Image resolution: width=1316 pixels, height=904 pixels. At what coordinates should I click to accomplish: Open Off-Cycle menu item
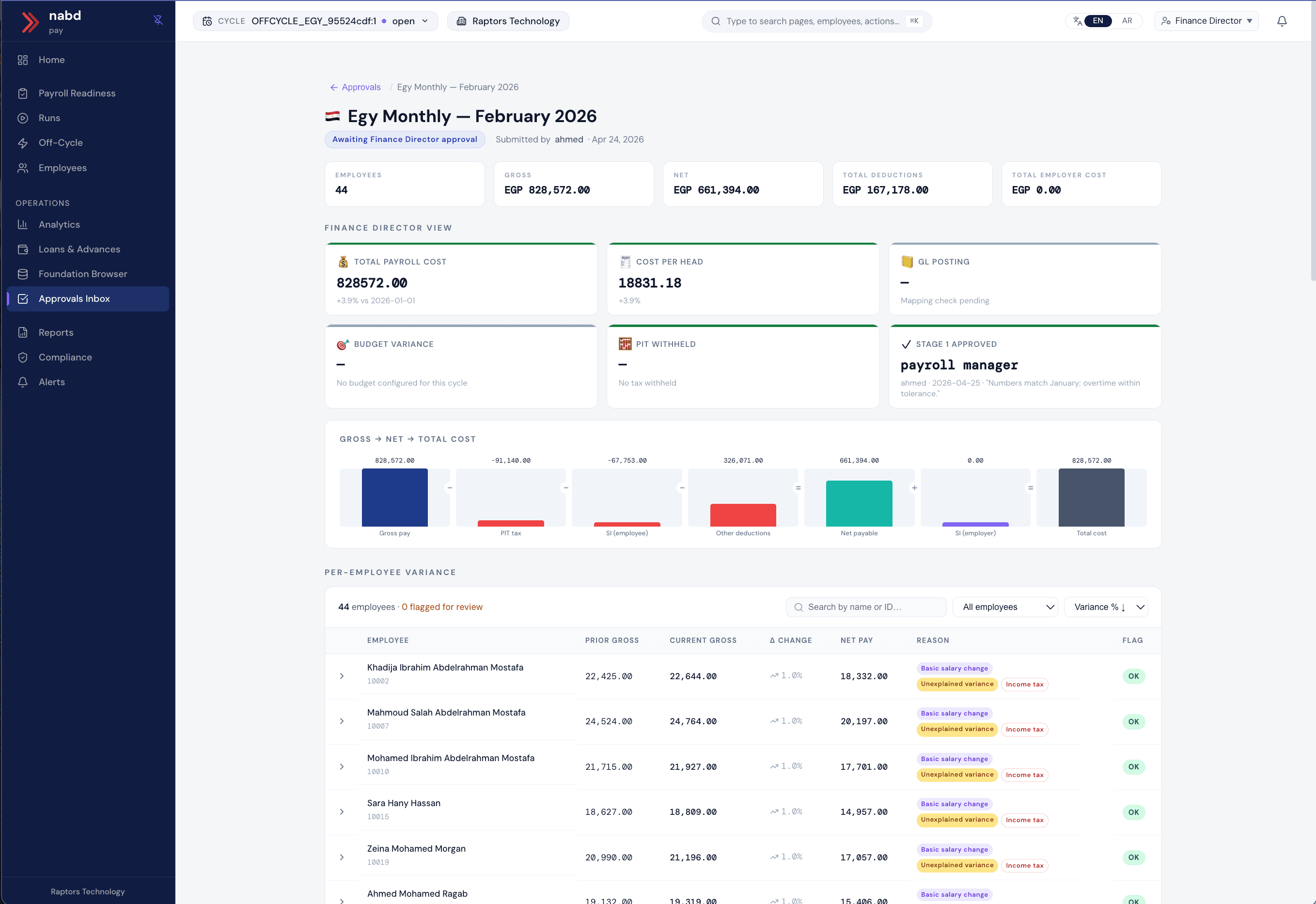point(88,143)
